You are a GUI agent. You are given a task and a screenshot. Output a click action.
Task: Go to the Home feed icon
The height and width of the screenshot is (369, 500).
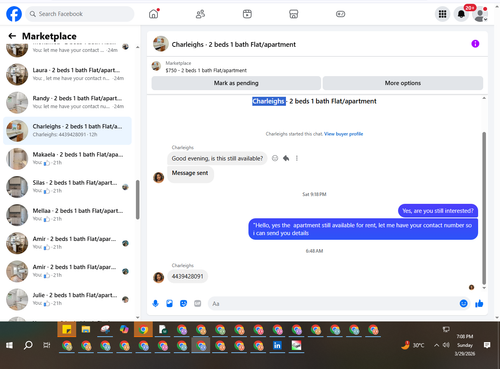[x=153, y=14]
